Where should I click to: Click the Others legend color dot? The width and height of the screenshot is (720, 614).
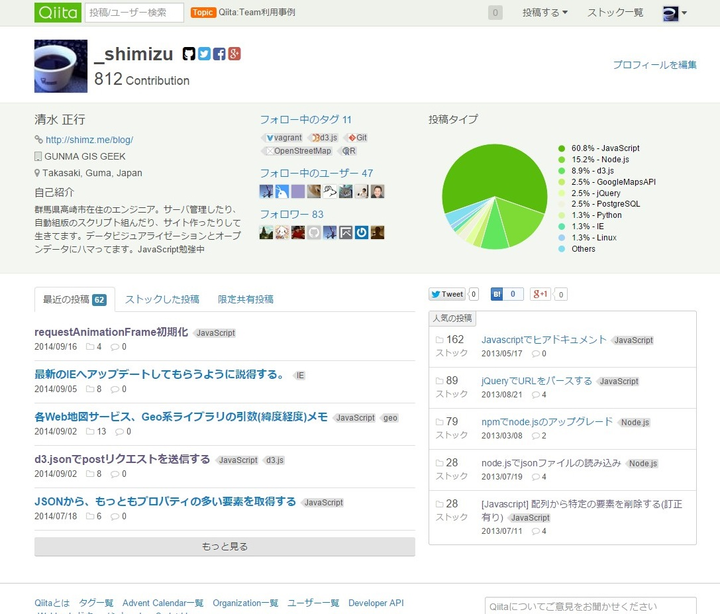tap(561, 249)
